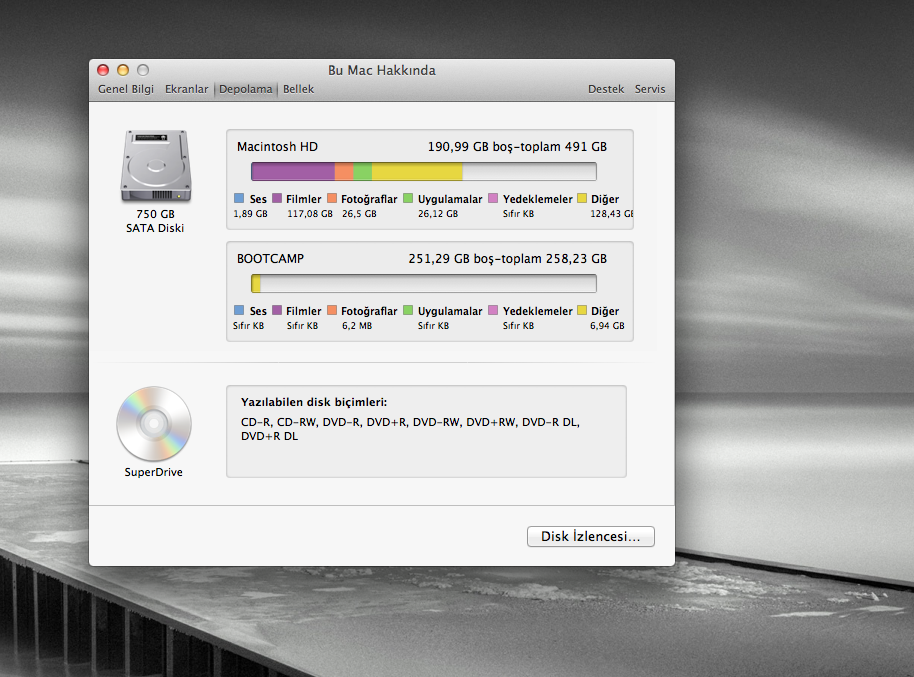Image resolution: width=914 pixels, height=677 pixels.
Task: Click the yellow Diğer swatch under BOOTCAMP
Action: pyautogui.click(x=582, y=311)
